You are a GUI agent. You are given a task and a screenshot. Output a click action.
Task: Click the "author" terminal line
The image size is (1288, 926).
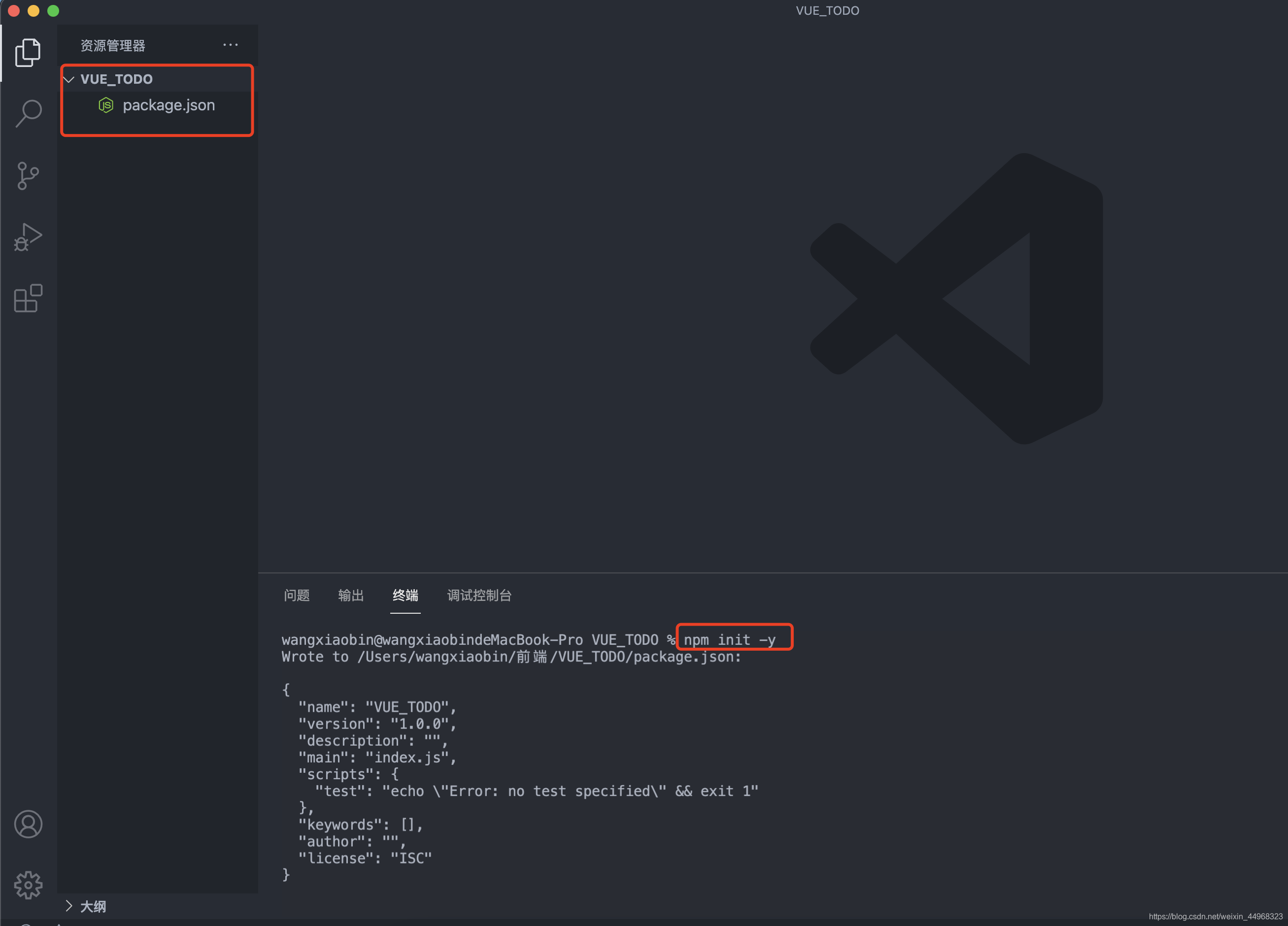point(352,841)
